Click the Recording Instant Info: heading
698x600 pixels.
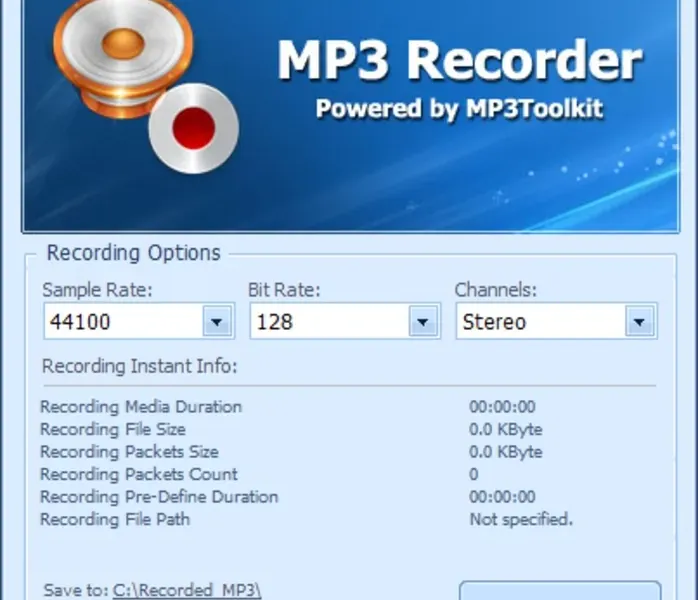point(140,366)
